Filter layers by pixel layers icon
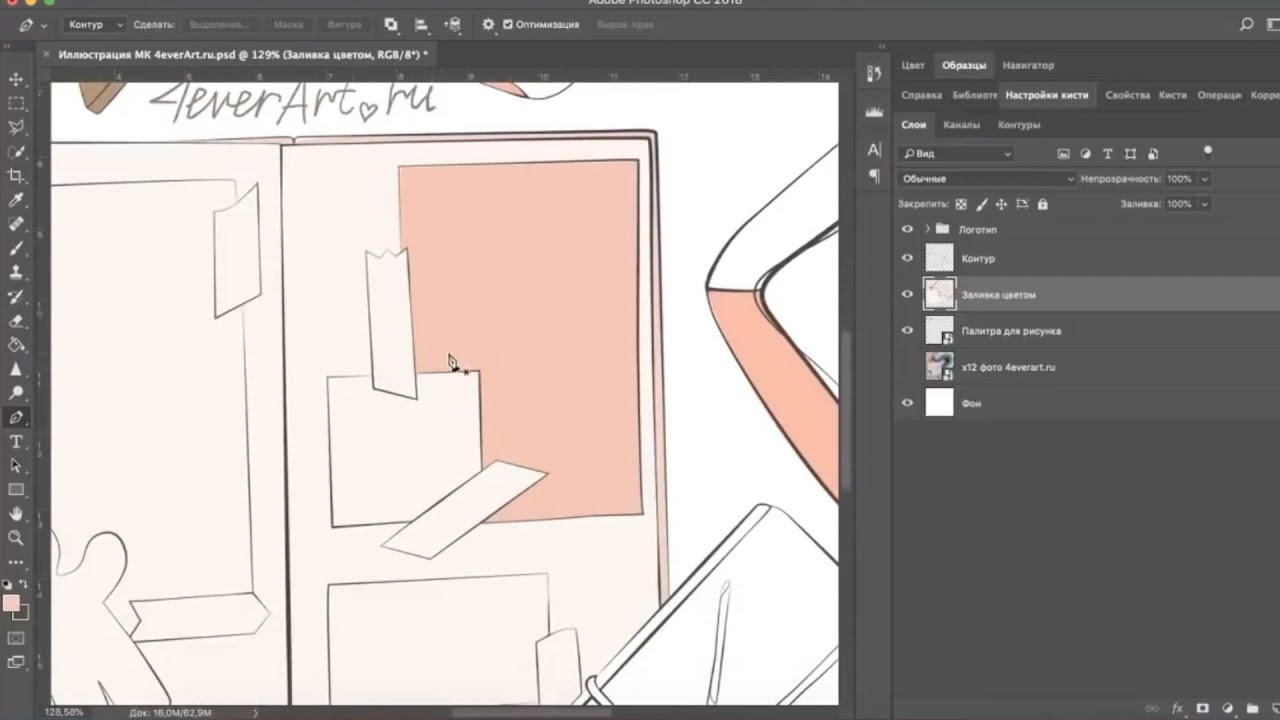 tap(1063, 154)
